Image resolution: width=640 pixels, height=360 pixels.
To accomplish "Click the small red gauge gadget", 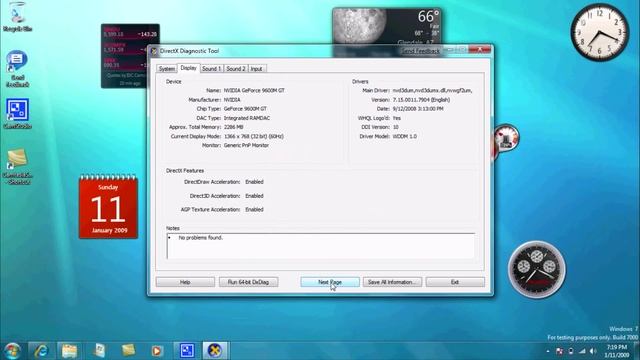I will click(506, 138).
